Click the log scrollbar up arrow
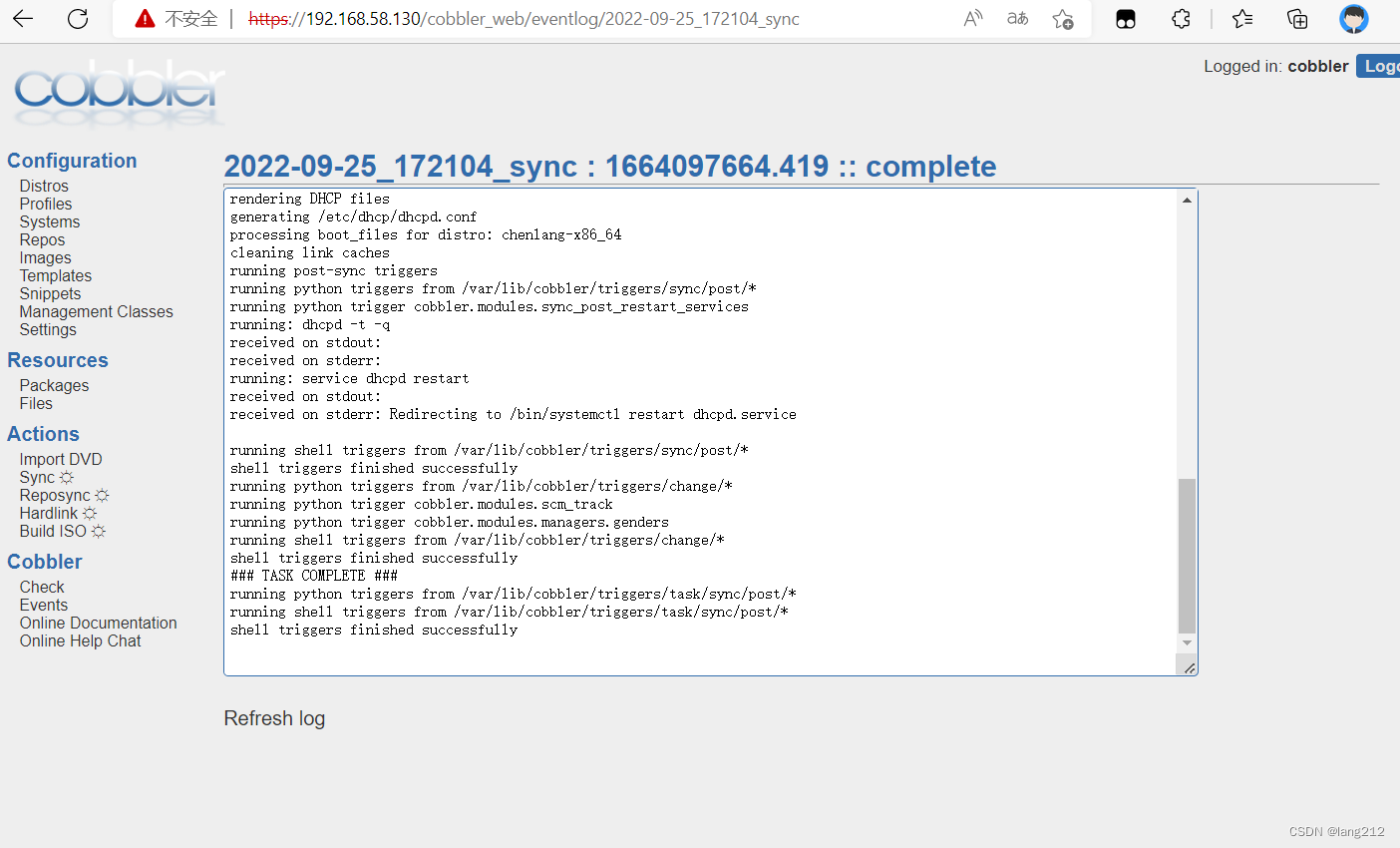 click(1187, 201)
